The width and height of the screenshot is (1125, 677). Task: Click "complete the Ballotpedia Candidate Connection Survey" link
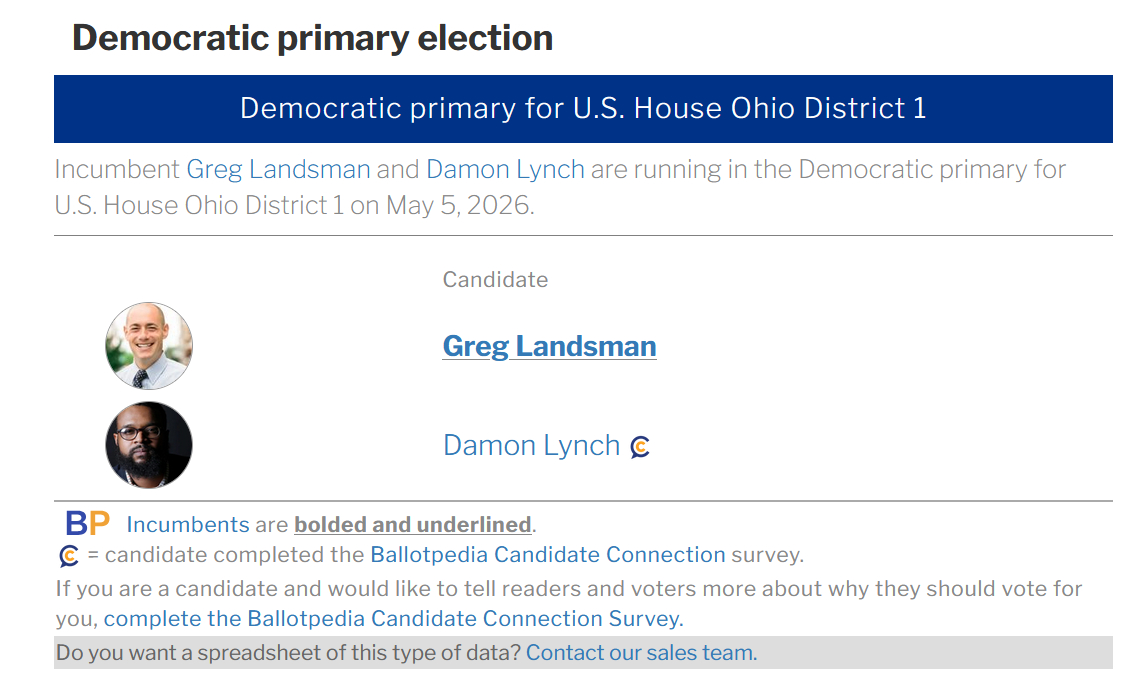click(x=393, y=618)
